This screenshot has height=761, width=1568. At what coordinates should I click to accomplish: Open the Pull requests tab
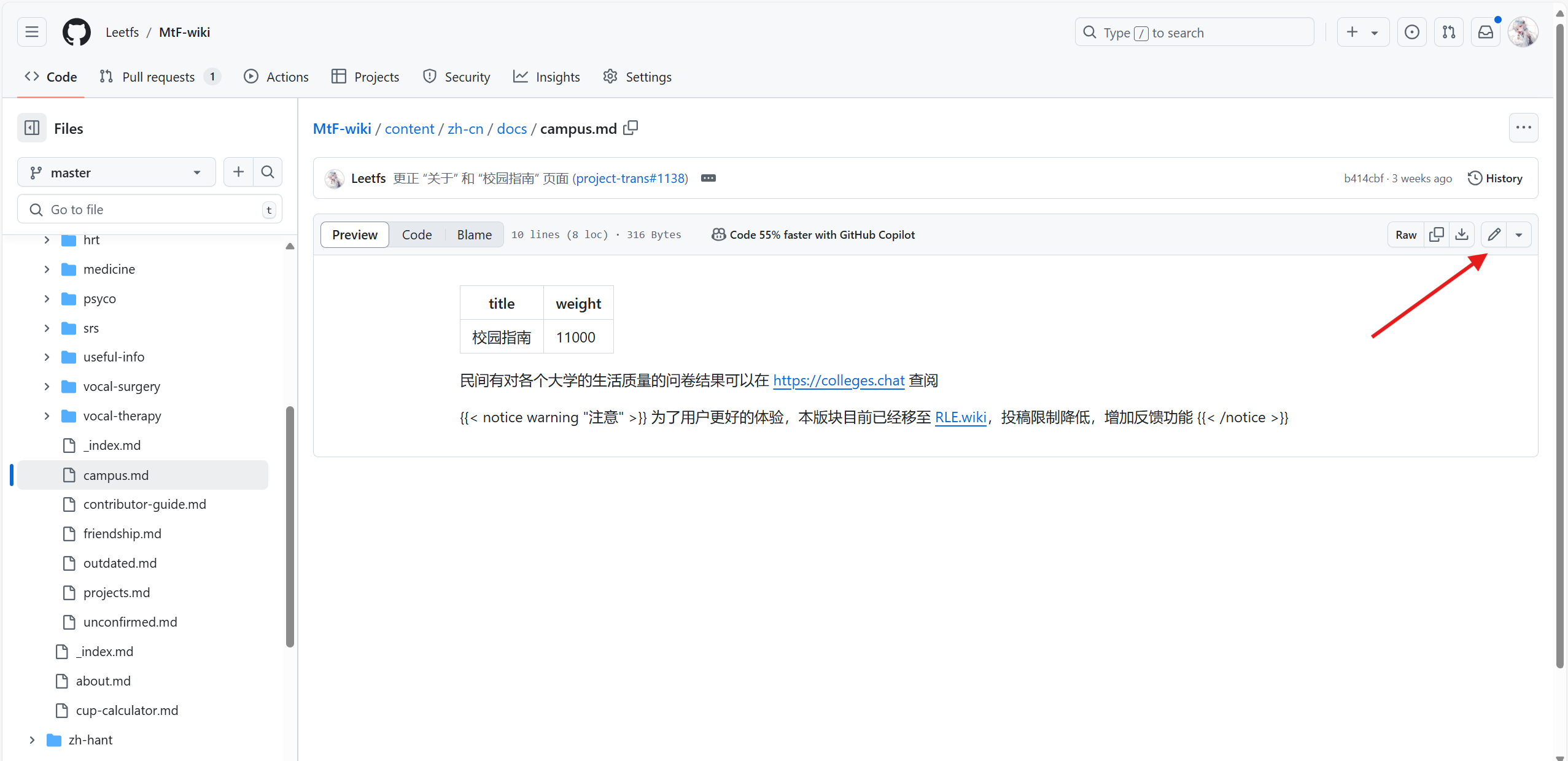[158, 77]
